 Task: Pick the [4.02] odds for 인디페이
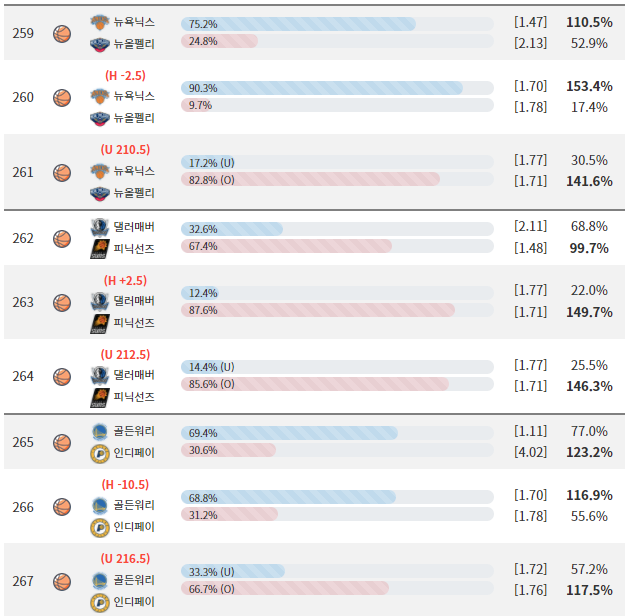530,452
